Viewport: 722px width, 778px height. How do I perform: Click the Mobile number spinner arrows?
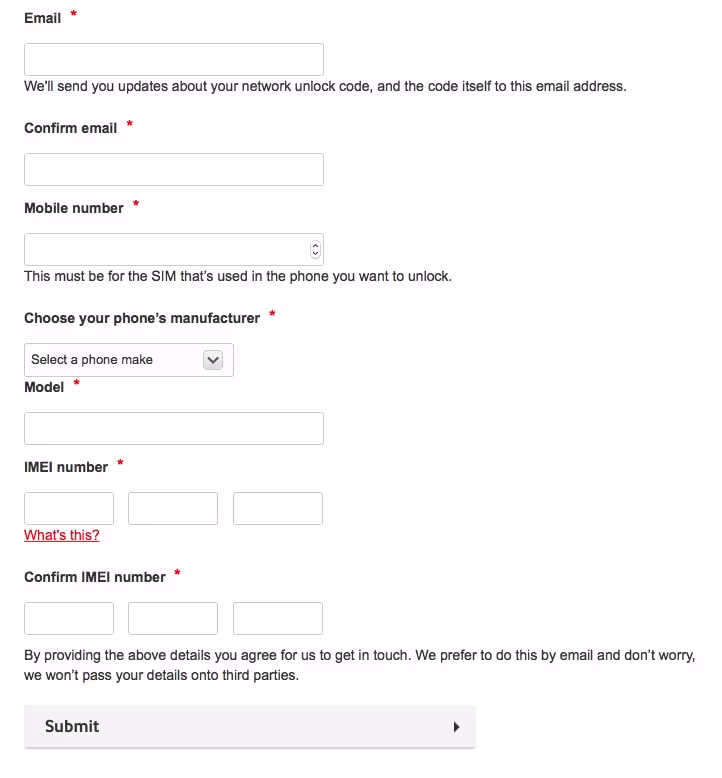(316, 250)
